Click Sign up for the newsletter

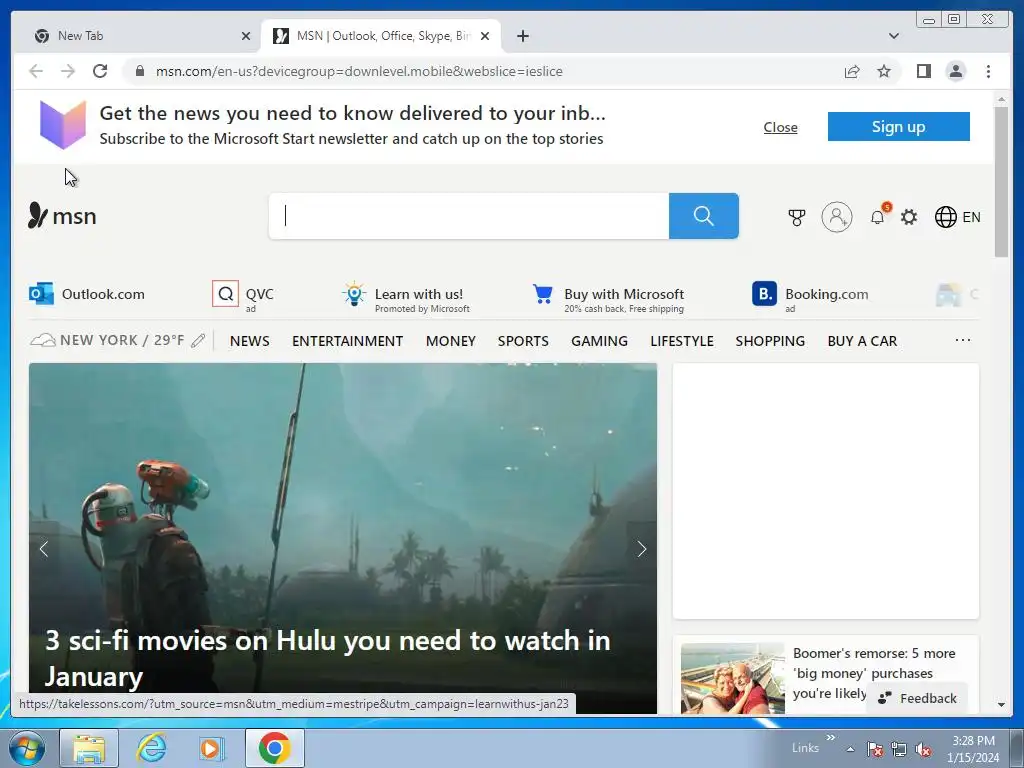tap(899, 127)
